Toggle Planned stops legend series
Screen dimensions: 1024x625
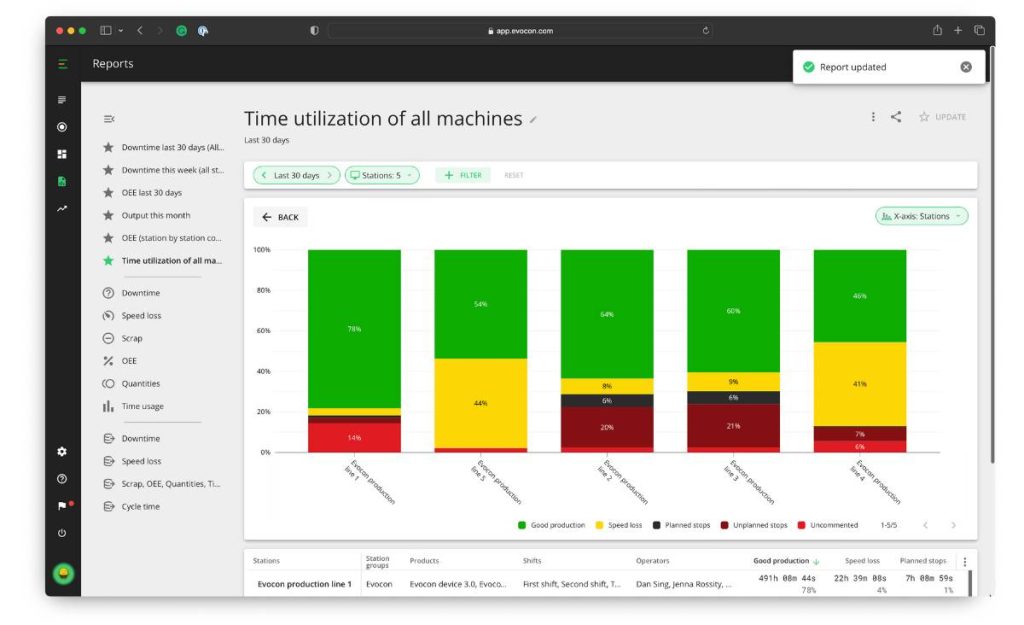(681, 525)
